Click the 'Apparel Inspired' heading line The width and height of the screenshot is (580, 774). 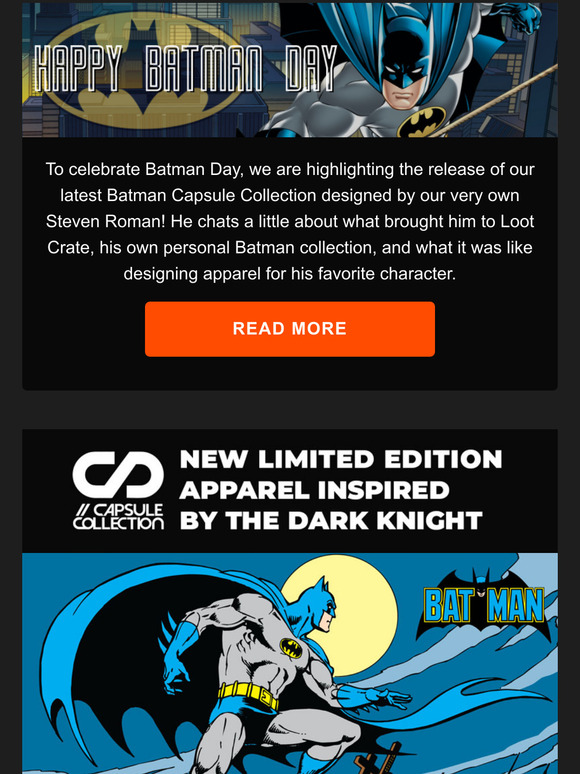click(314, 490)
